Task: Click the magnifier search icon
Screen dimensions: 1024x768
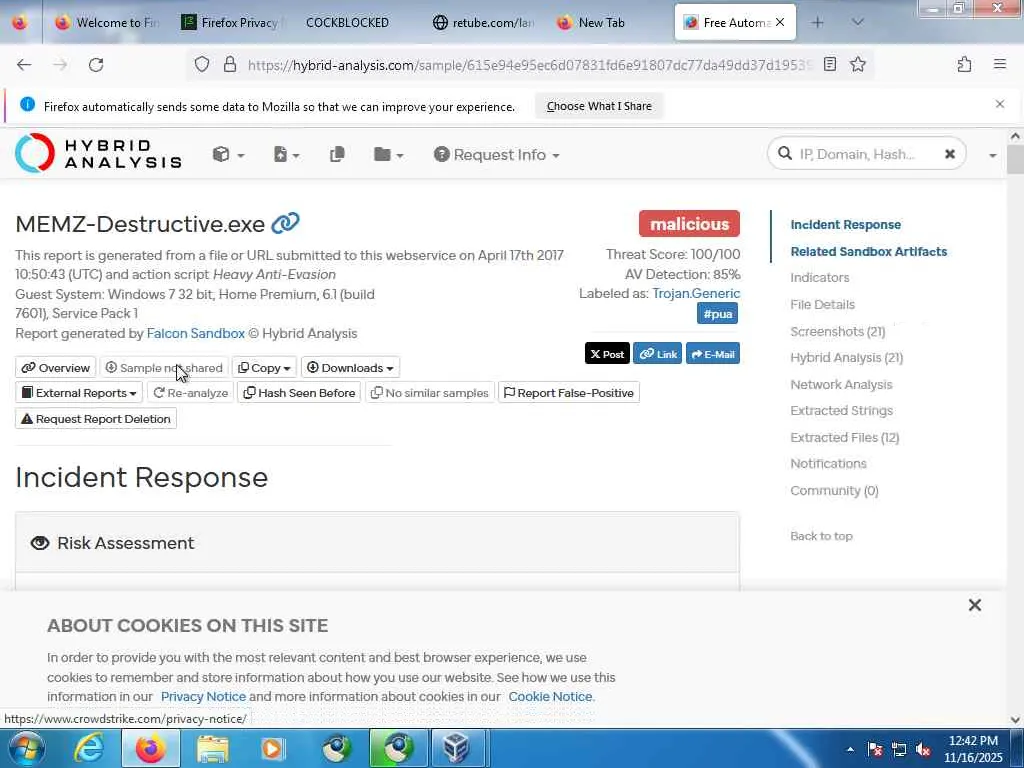Action: [x=784, y=153]
